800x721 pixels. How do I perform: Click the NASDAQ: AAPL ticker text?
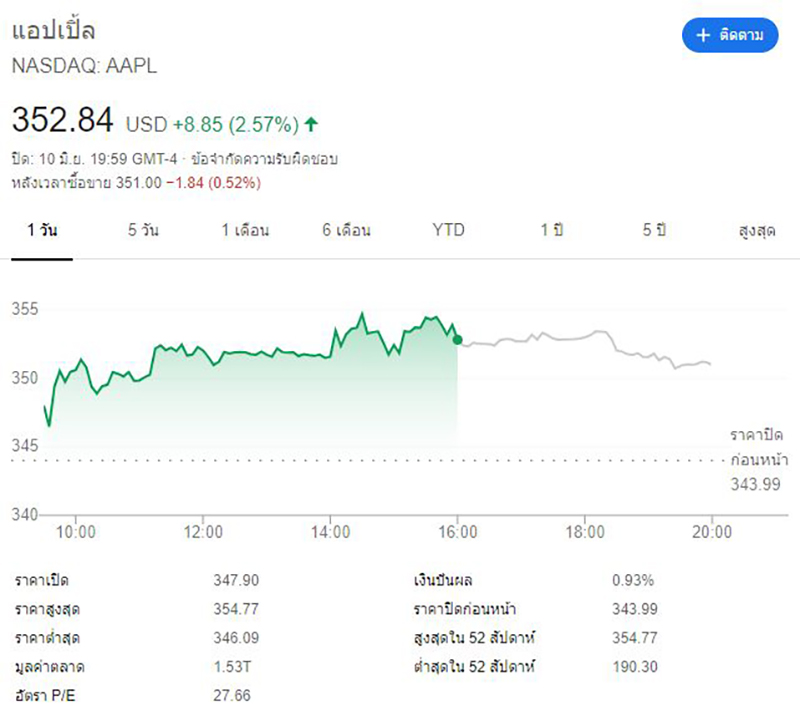84,66
